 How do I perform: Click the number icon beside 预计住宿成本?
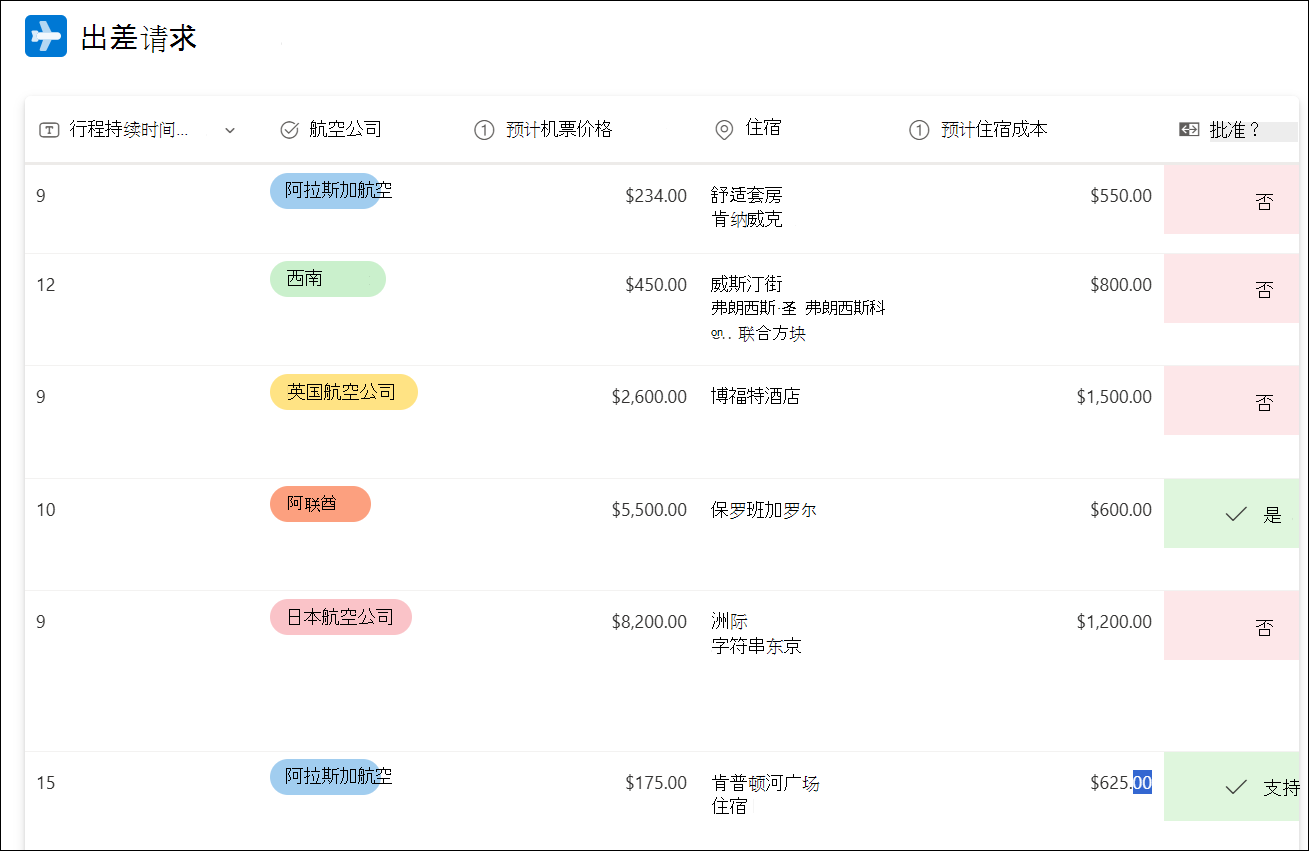point(919,130)
